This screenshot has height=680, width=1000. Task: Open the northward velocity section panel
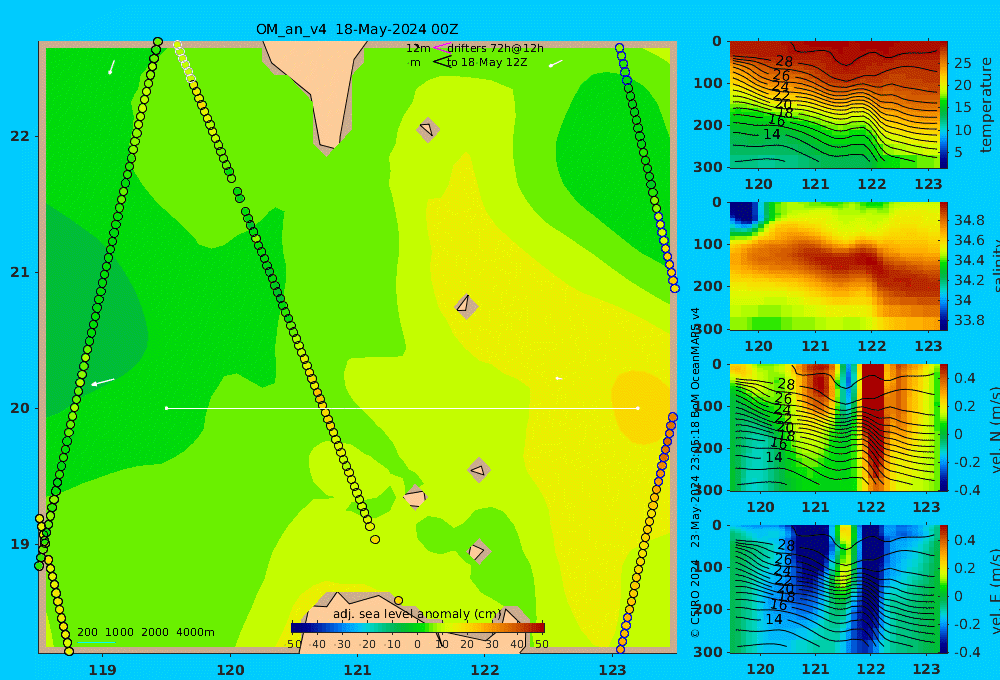coord(834,427)
